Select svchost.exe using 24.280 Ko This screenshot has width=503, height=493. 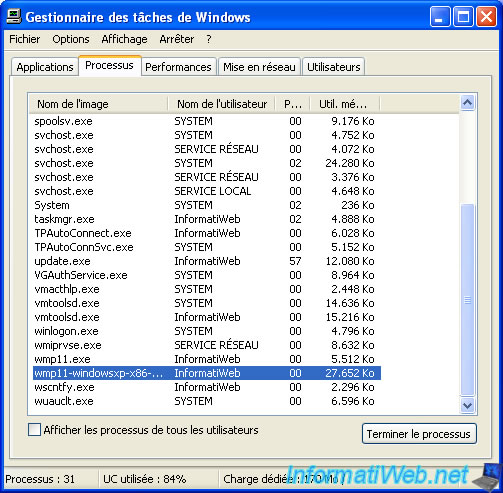207,163
